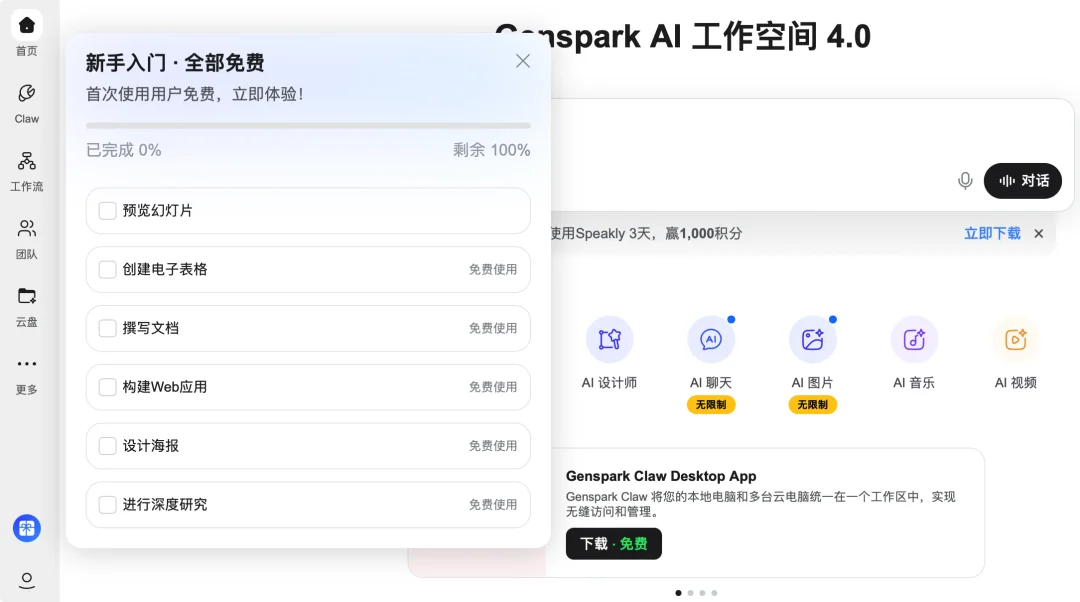Click 免费使用 on 构建Web应用 row

click(x=493, y=387)
